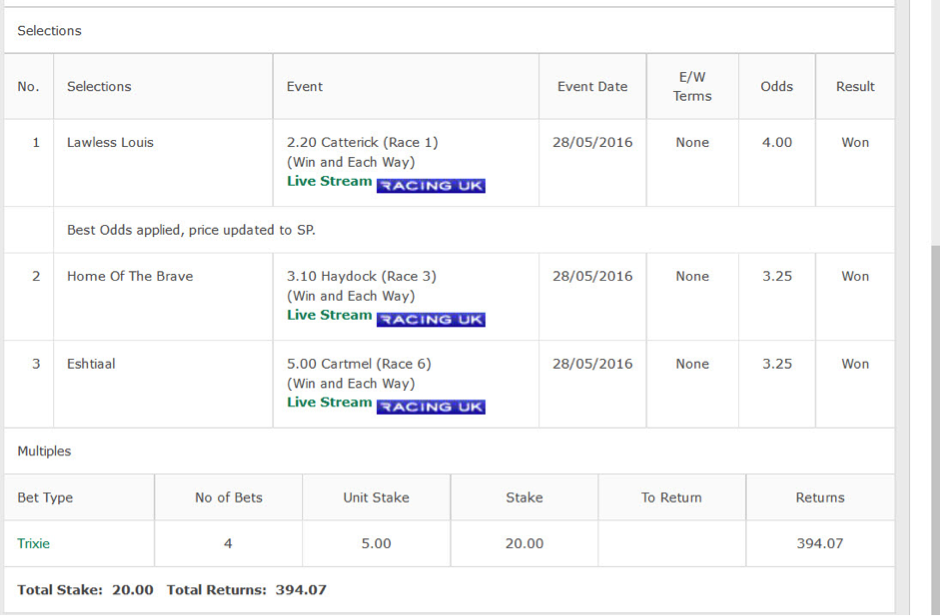Select the Eshtiaal selection name
This screenshot has width=941, height=616.
[91, 364]
